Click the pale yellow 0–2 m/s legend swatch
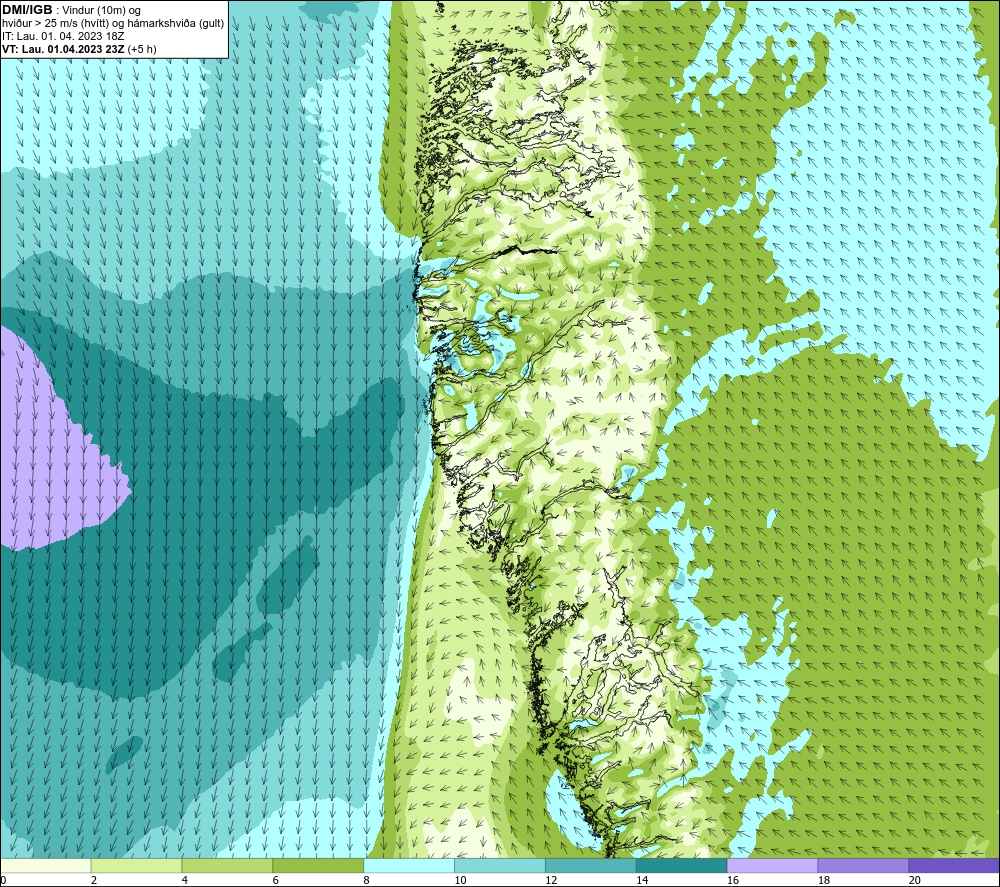The image size is (1000, 887). 46,866
